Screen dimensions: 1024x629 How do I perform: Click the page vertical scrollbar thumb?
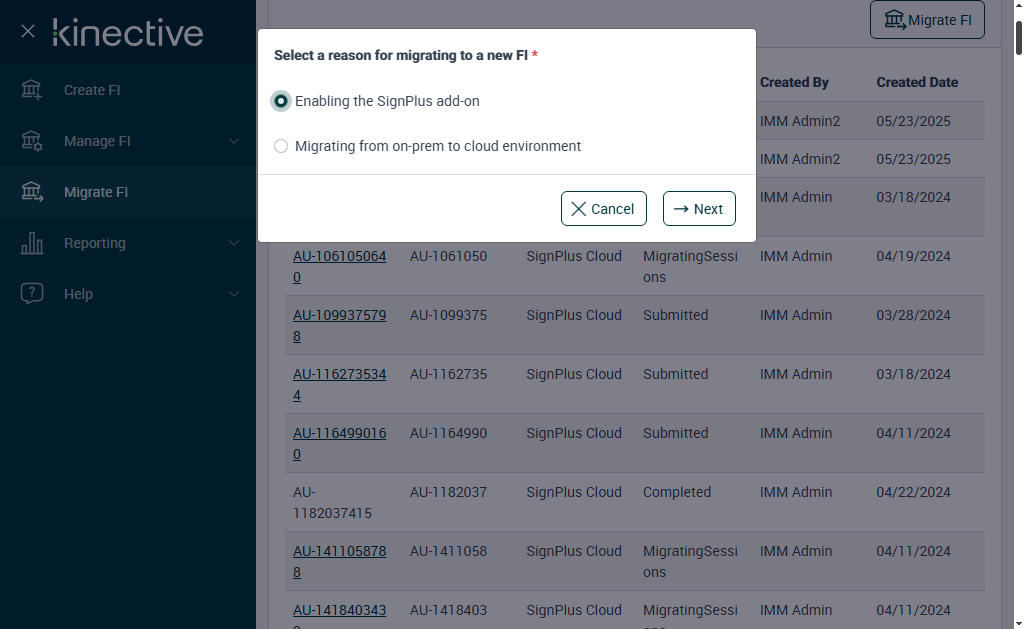(1018, 38)
